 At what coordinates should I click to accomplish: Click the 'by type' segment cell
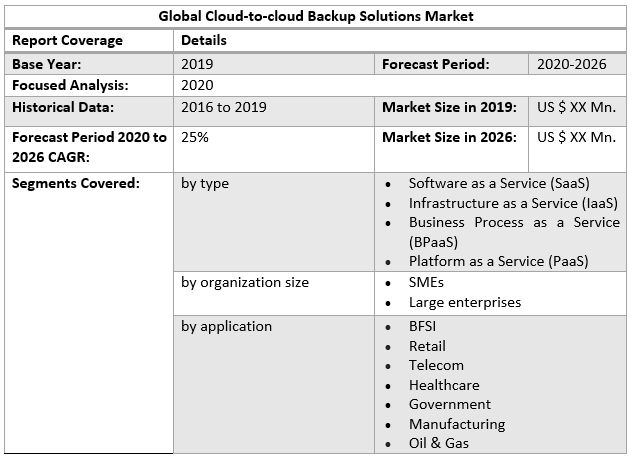[205, 183]
